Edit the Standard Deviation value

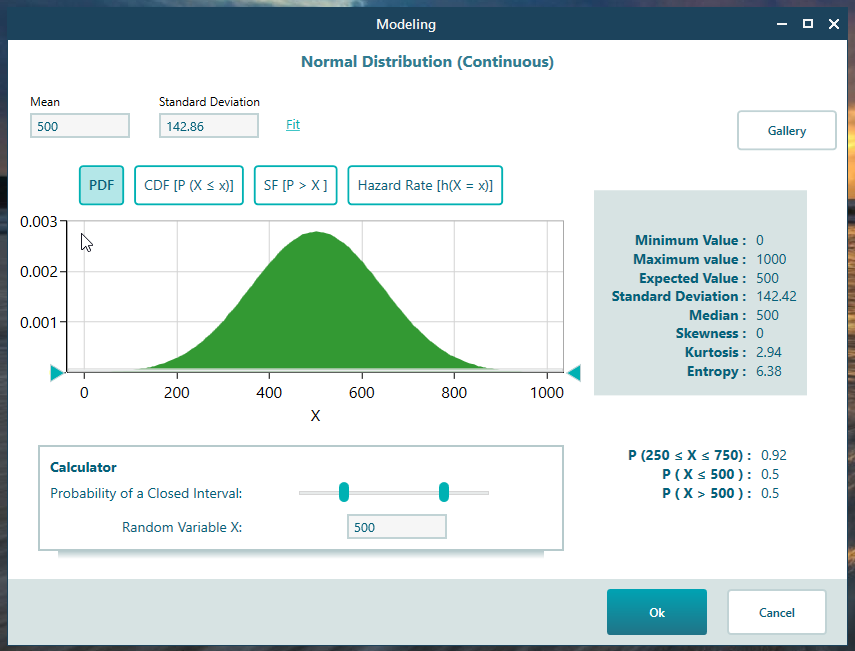point(208,125)
